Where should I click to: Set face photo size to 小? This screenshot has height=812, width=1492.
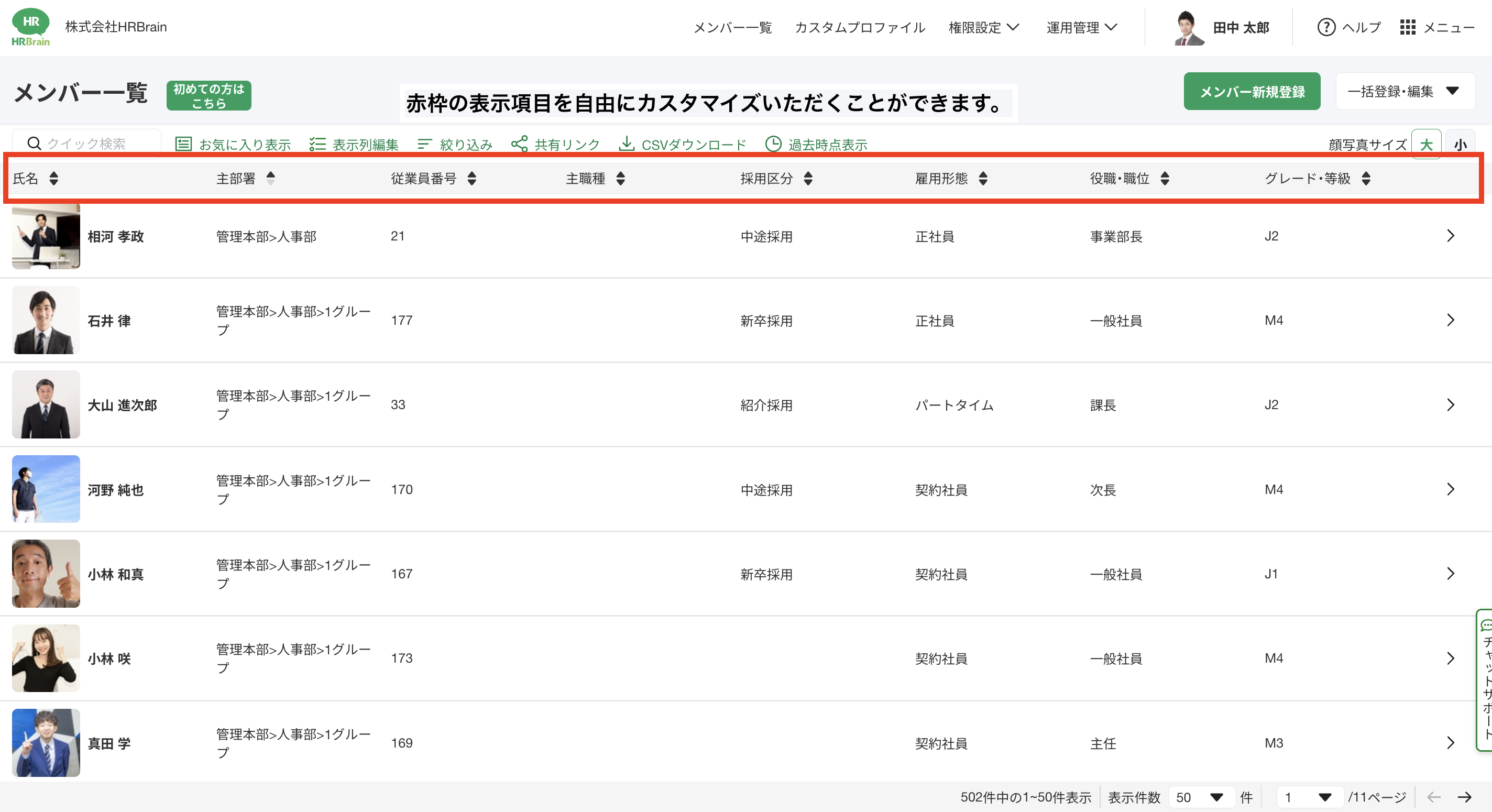(x=1460, y=144)
